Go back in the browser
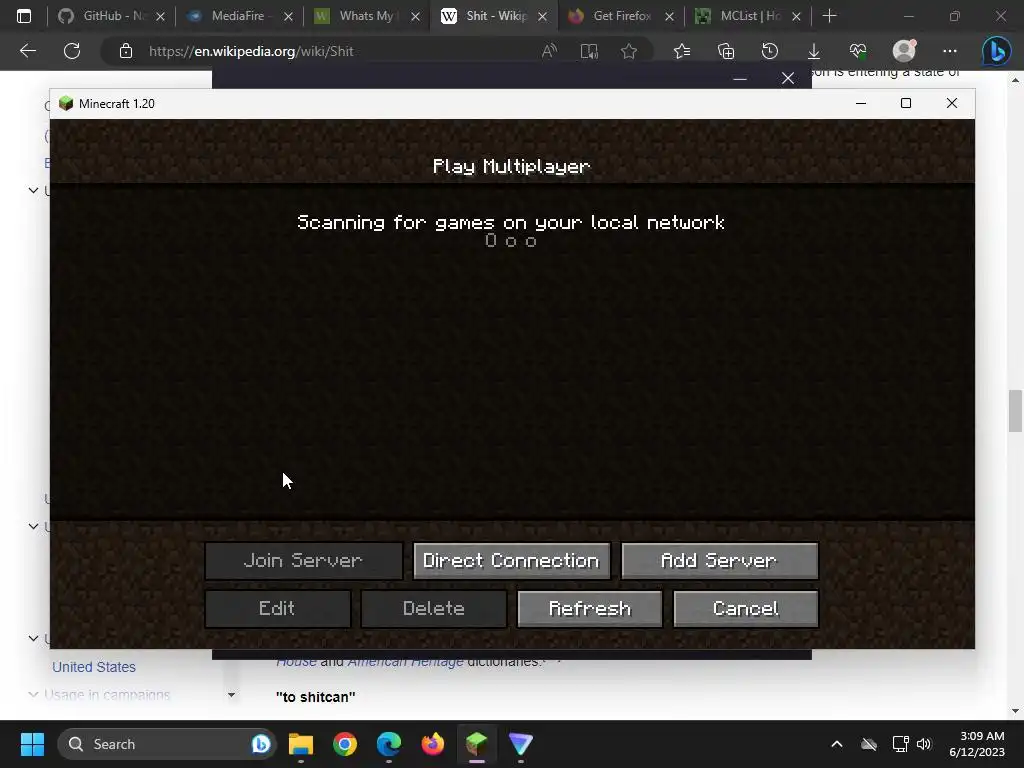The width and height of the screenshot is (1024, 768). 28,51
